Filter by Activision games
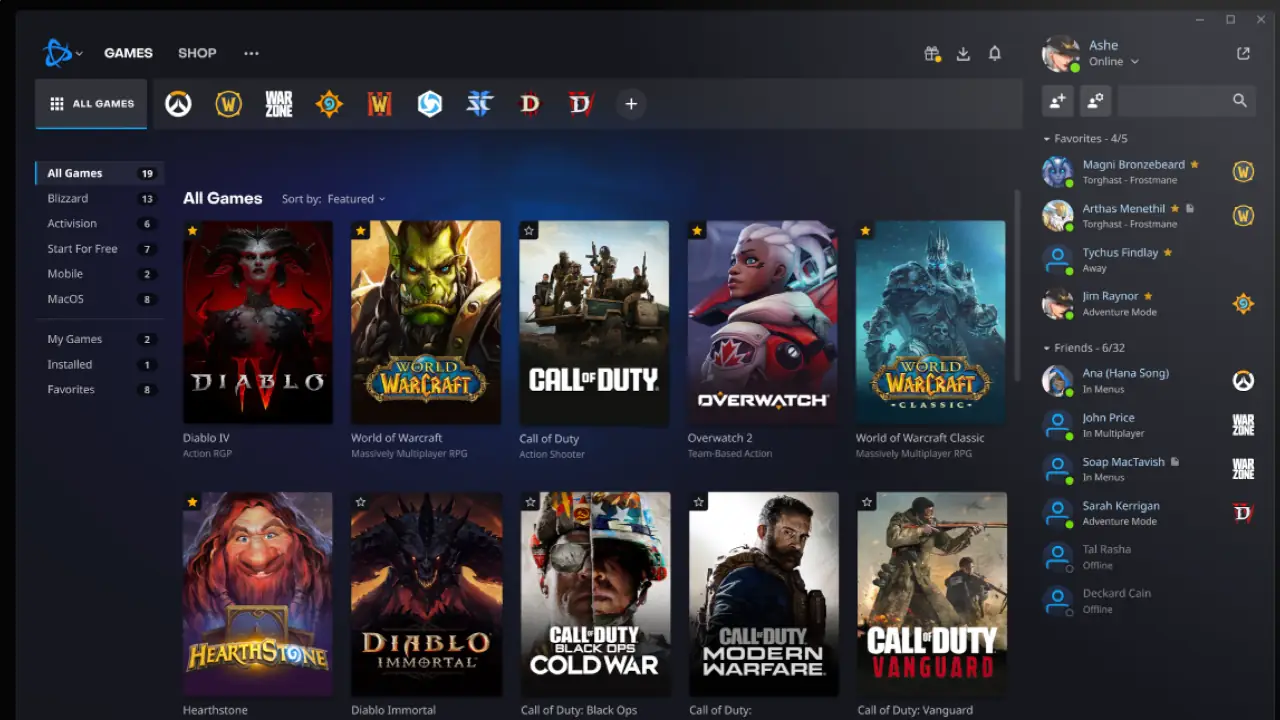The width and height of the screenshot is (1280, 720). point(98,224)
